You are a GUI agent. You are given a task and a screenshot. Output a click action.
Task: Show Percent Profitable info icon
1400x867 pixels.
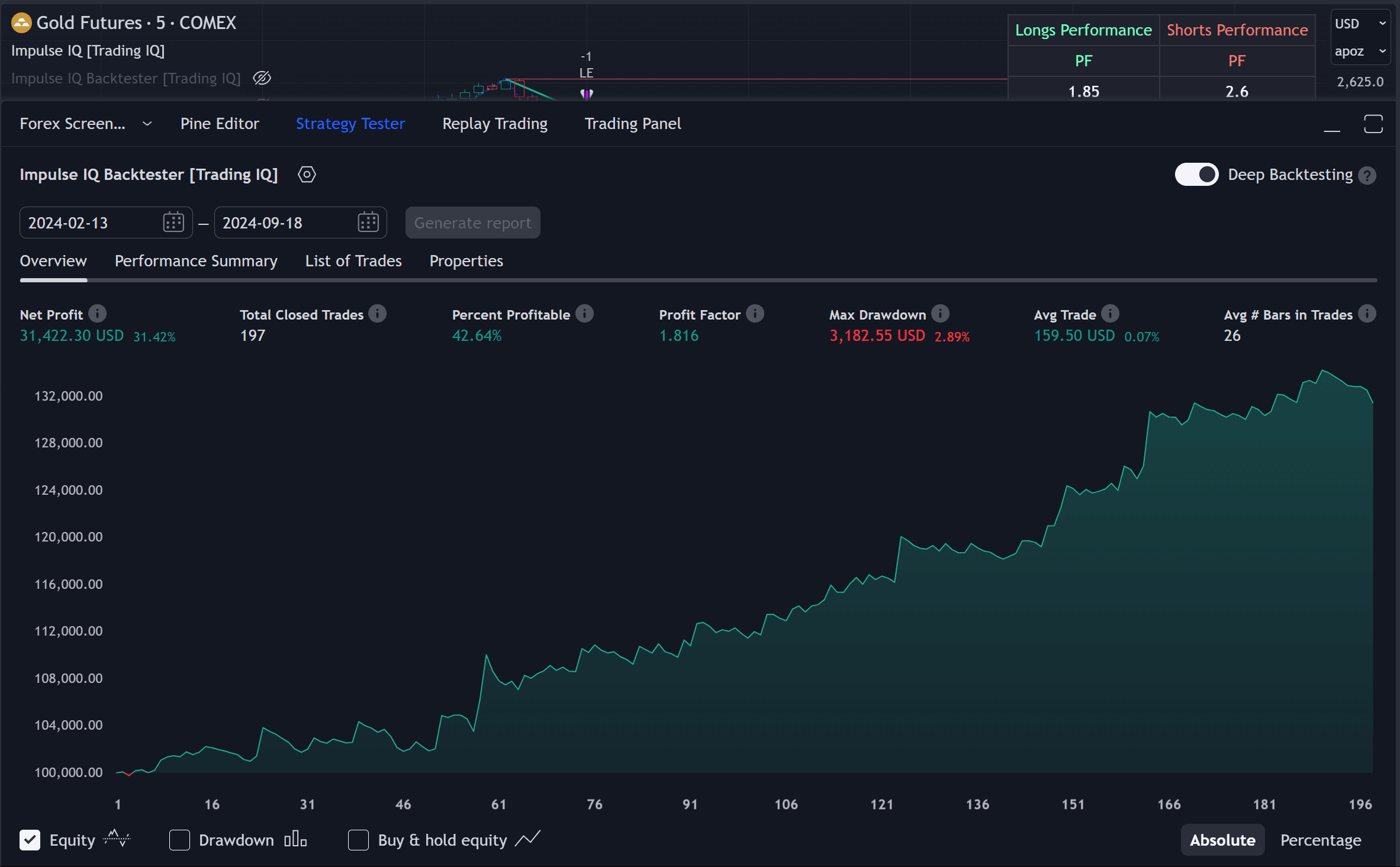(584, 314)
